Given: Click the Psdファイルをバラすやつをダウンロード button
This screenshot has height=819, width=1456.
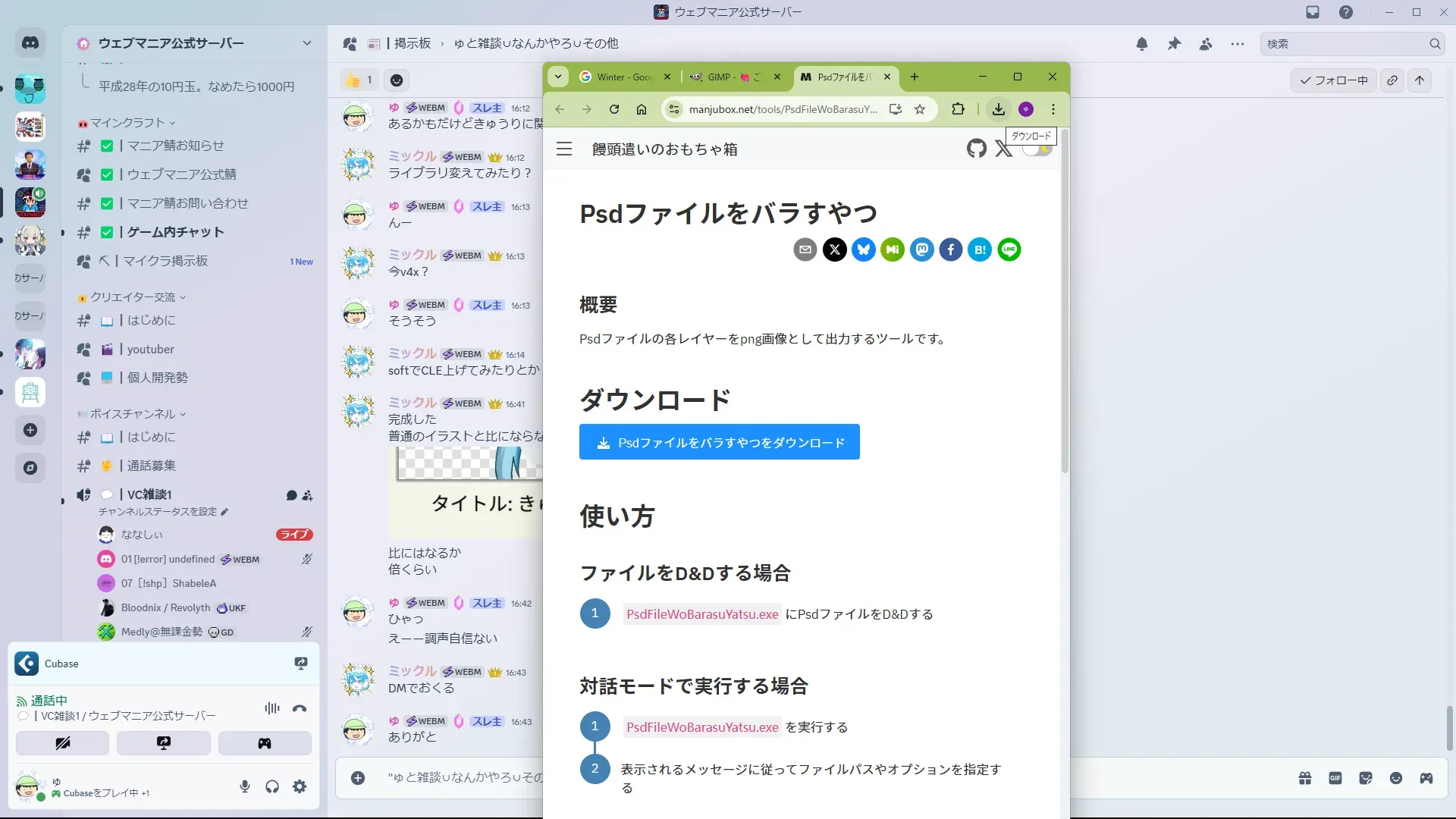Looking at the screenshot, I should point(719,442).
